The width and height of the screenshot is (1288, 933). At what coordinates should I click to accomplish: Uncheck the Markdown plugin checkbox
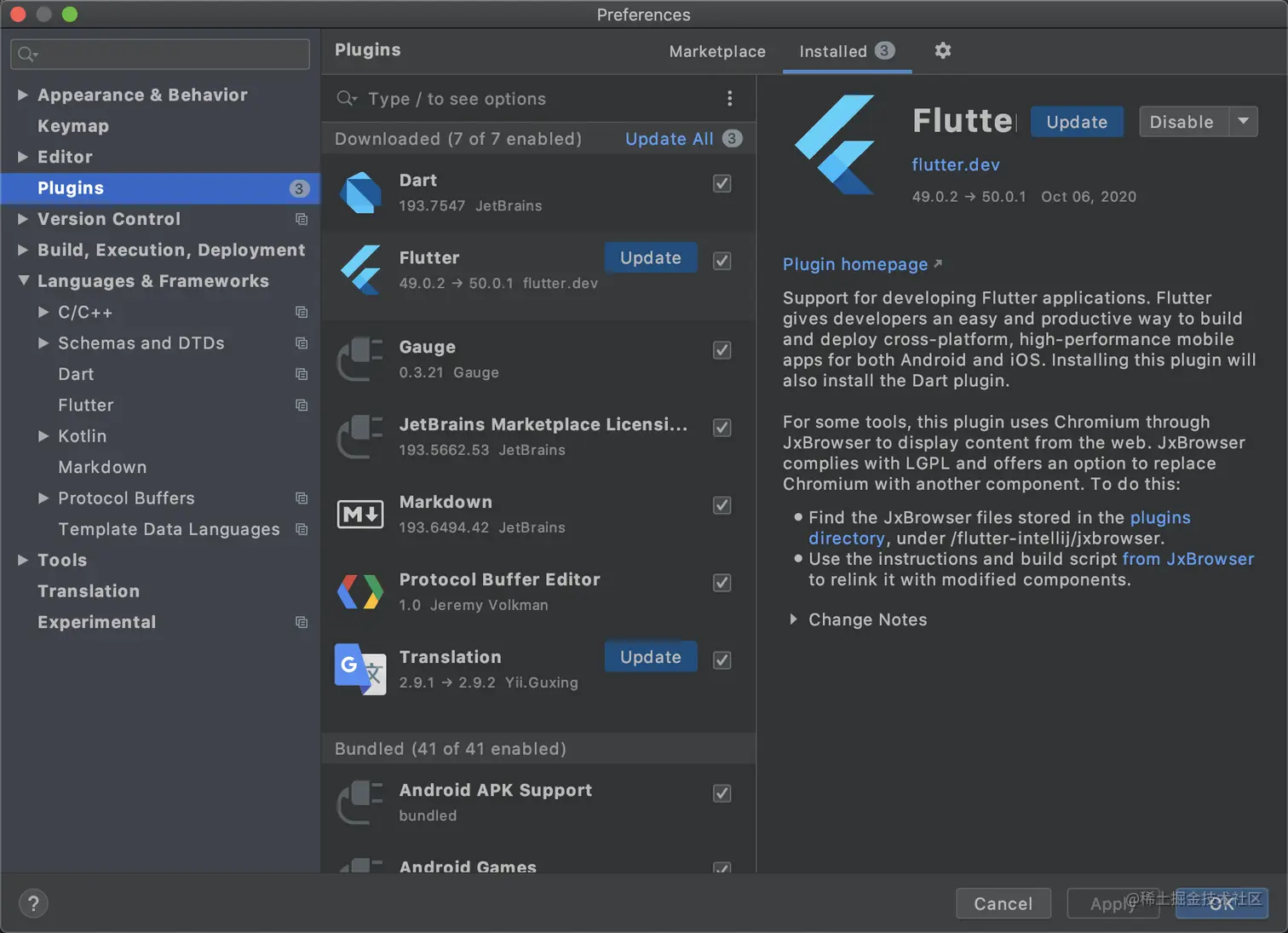(x=722, y=505)
